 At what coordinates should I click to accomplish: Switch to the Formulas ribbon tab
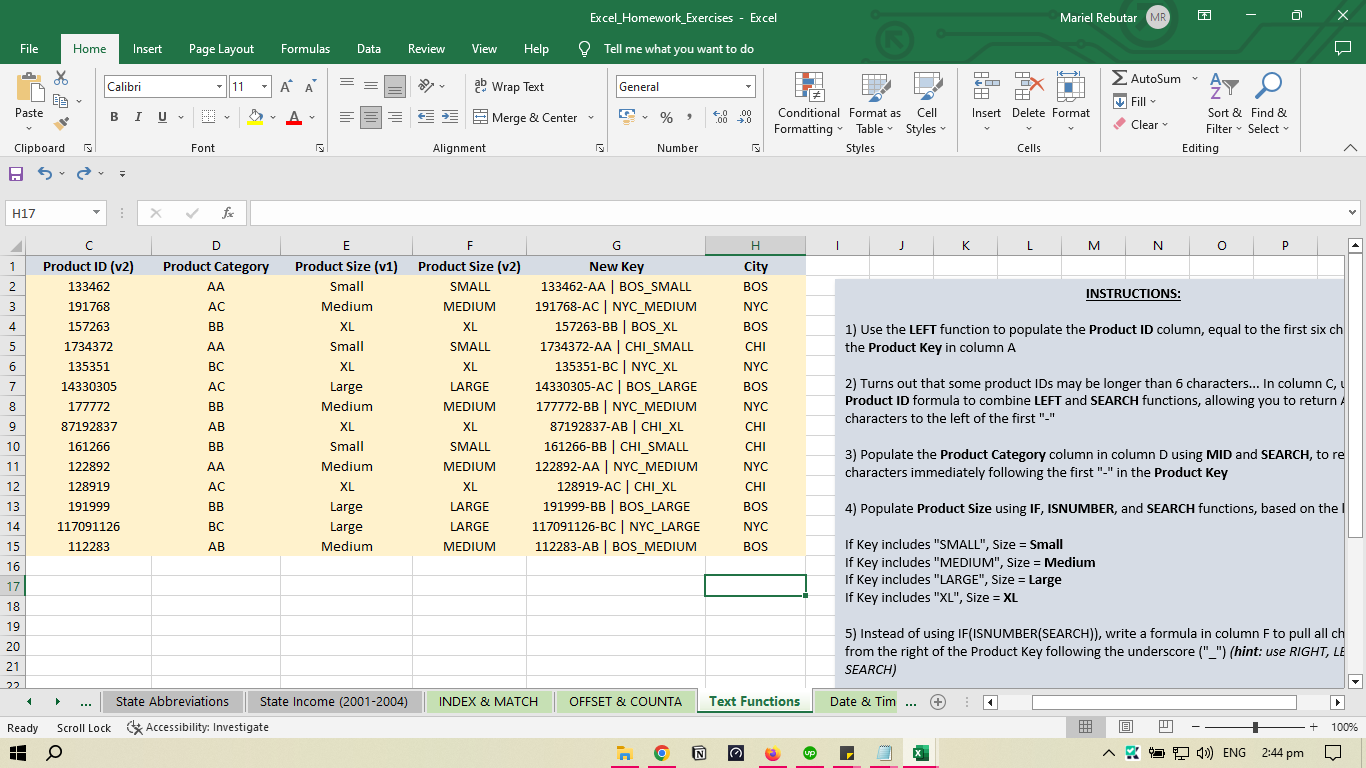(x=305, y=48)
